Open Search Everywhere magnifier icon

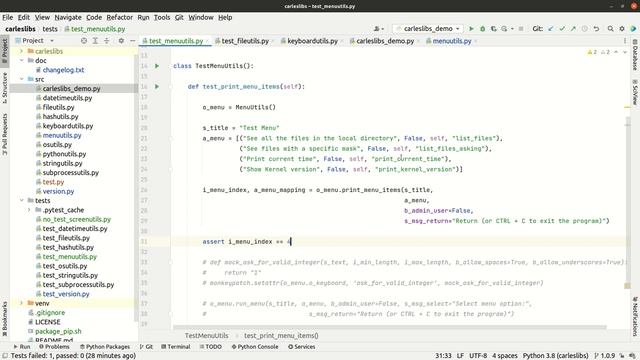coord(611,29)
